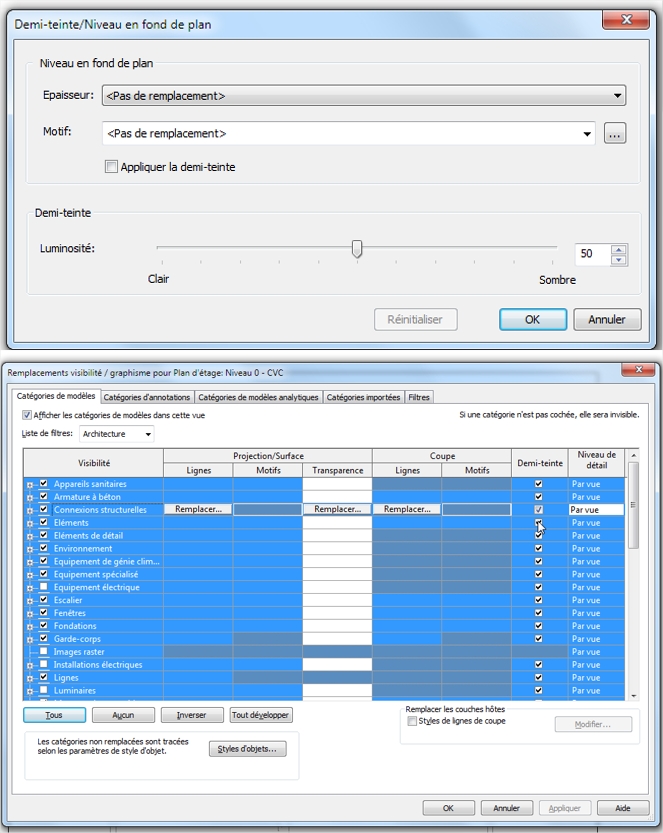The width and height of the screenshot is (663, 833).
Task: Click the Luminosité slider handle
Action: [357, 250]
